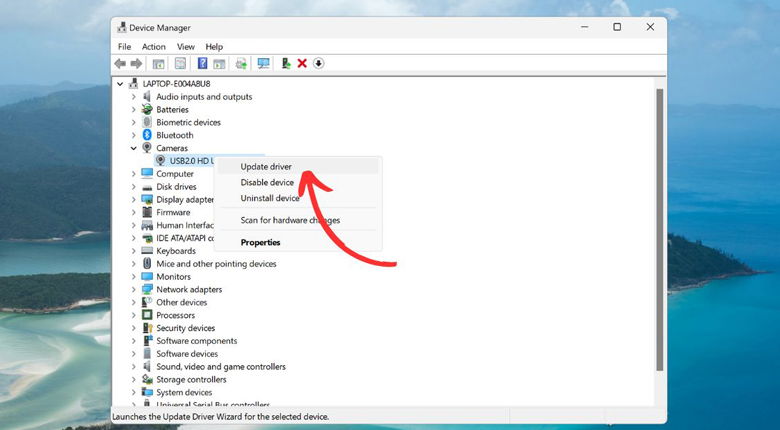Click the red X uninstall device icon
Screen dimensions: 780x430
[302, 63]
